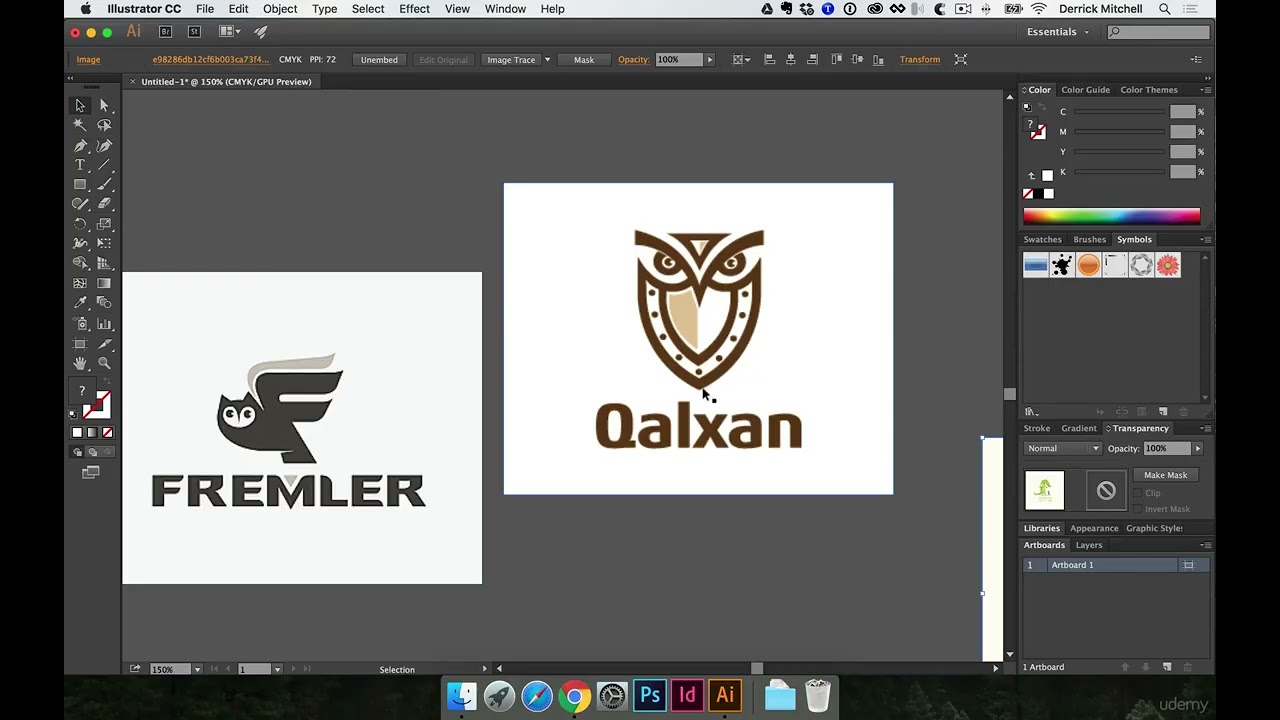This screenshot has height=720, width=1280.
Task: Open the Window menu
Action: 505,9
